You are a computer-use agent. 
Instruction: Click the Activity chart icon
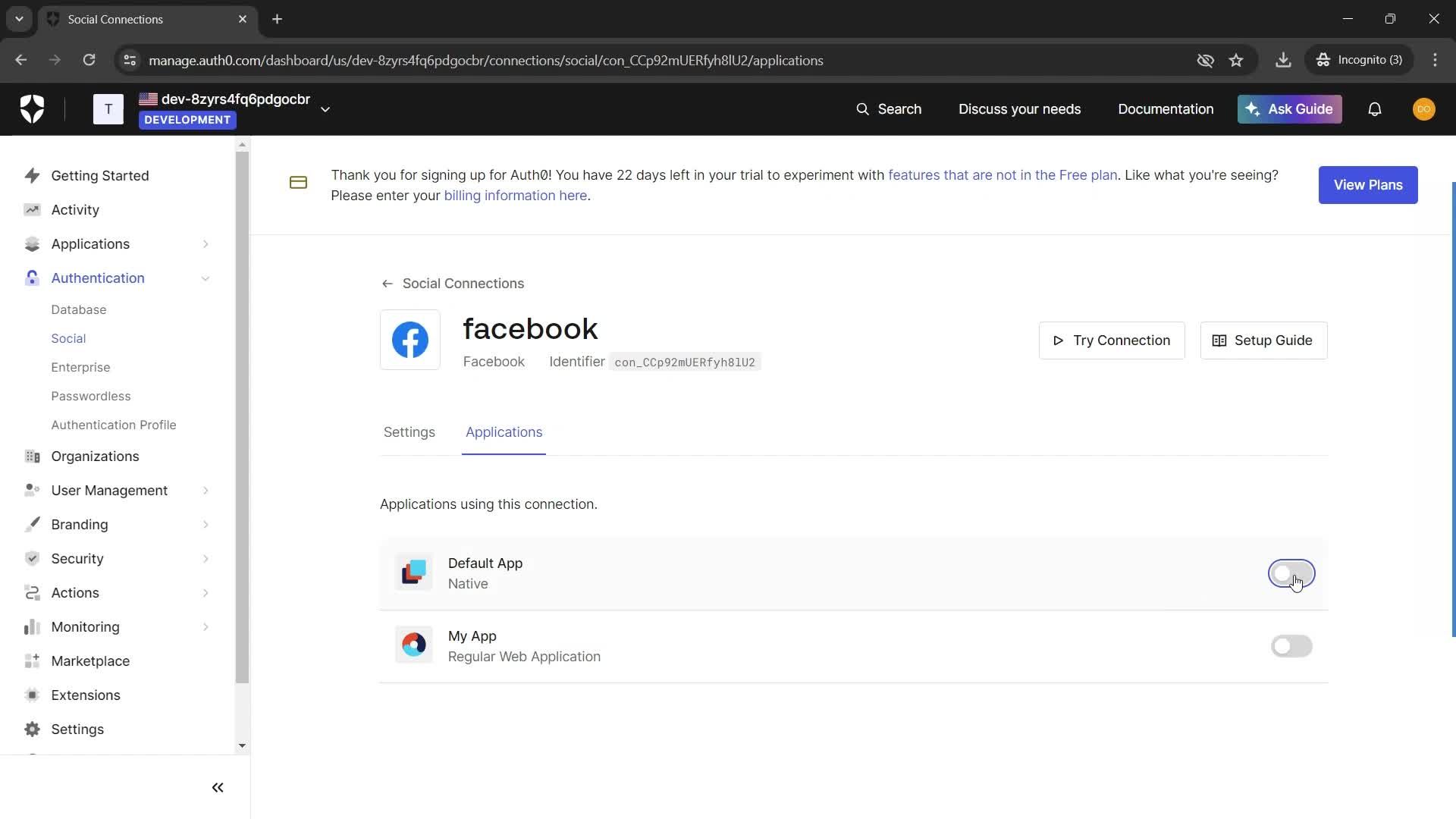[32, 210]
